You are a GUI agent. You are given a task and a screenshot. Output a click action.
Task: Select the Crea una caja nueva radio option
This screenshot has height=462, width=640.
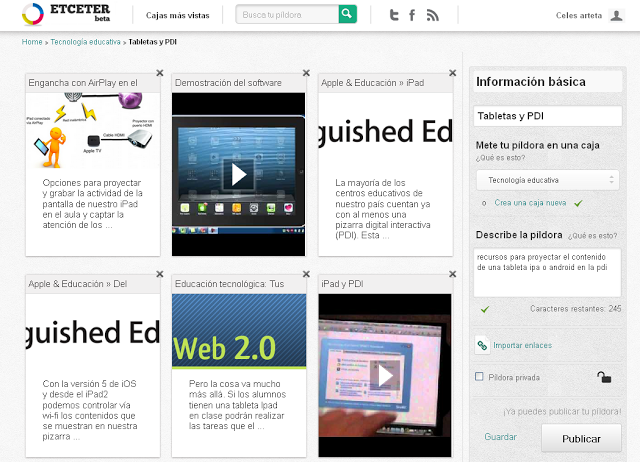[484, 203]
